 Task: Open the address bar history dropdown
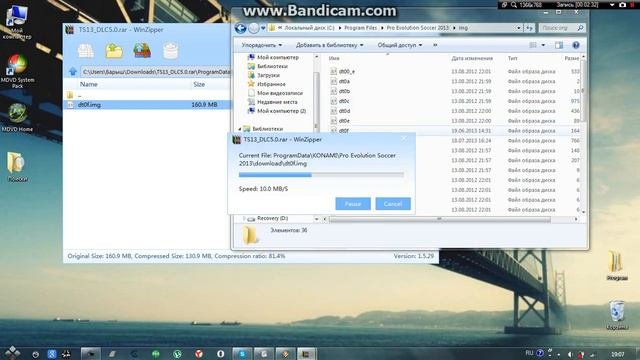(x=518, y=28)
